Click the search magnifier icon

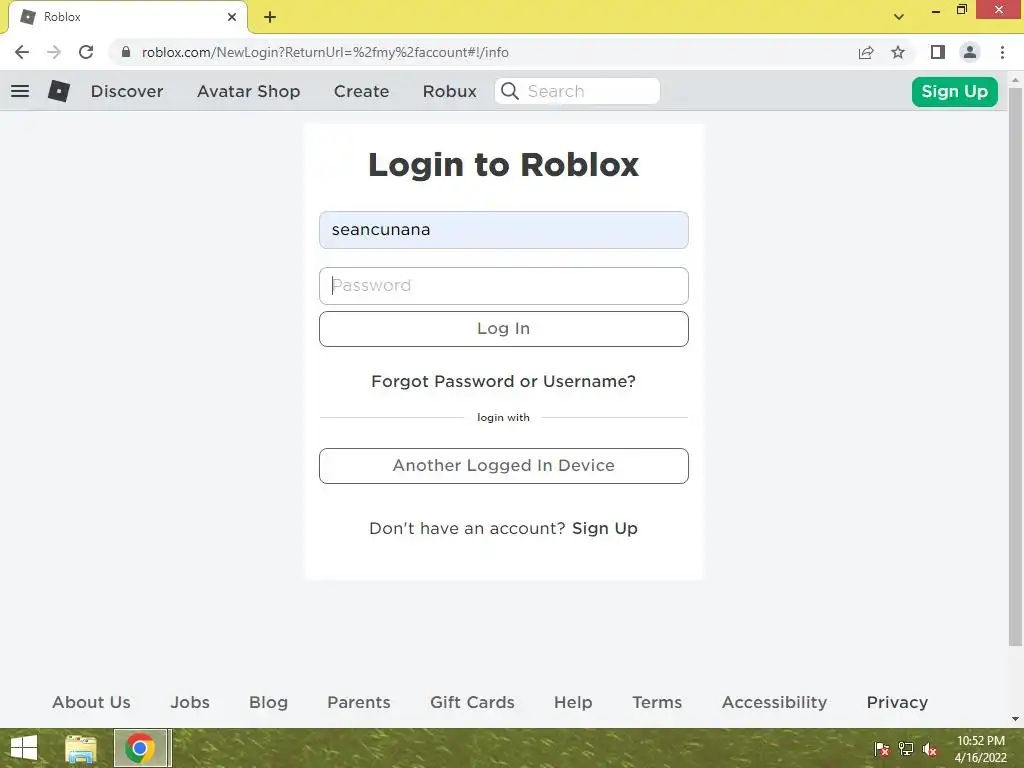click(510, 91)
